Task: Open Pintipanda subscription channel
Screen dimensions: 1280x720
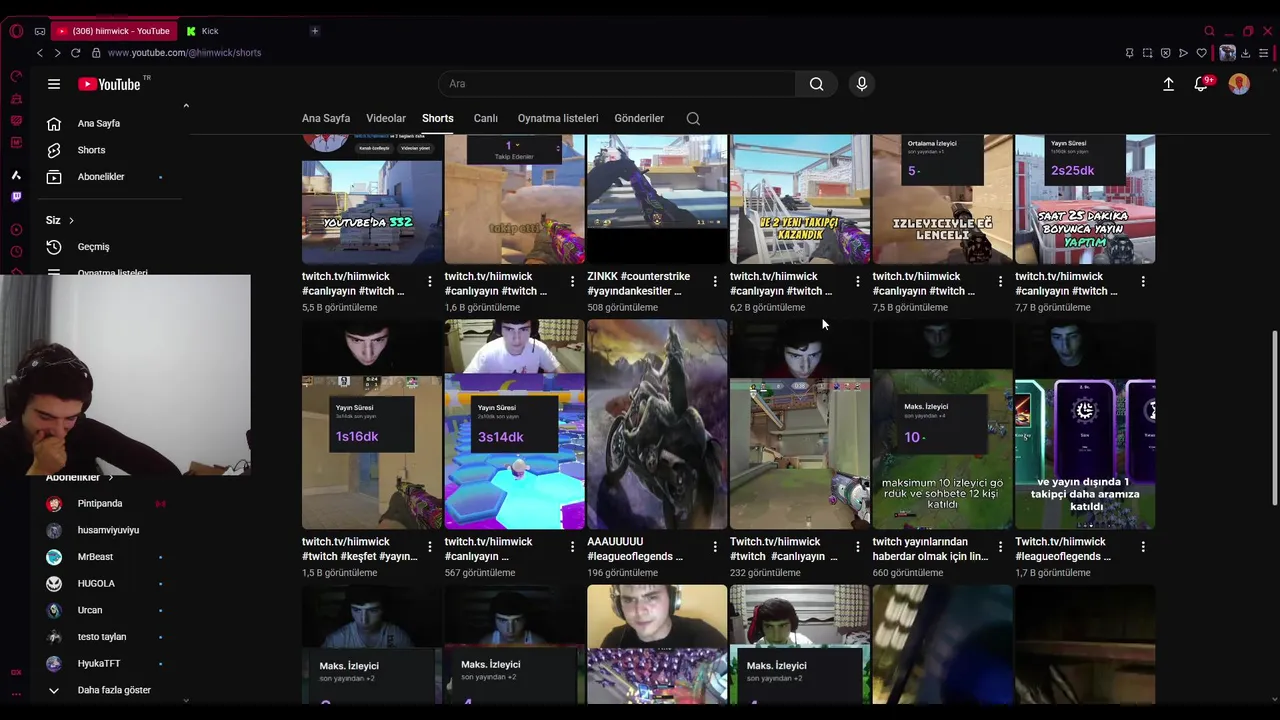Action: pos(100,504)
